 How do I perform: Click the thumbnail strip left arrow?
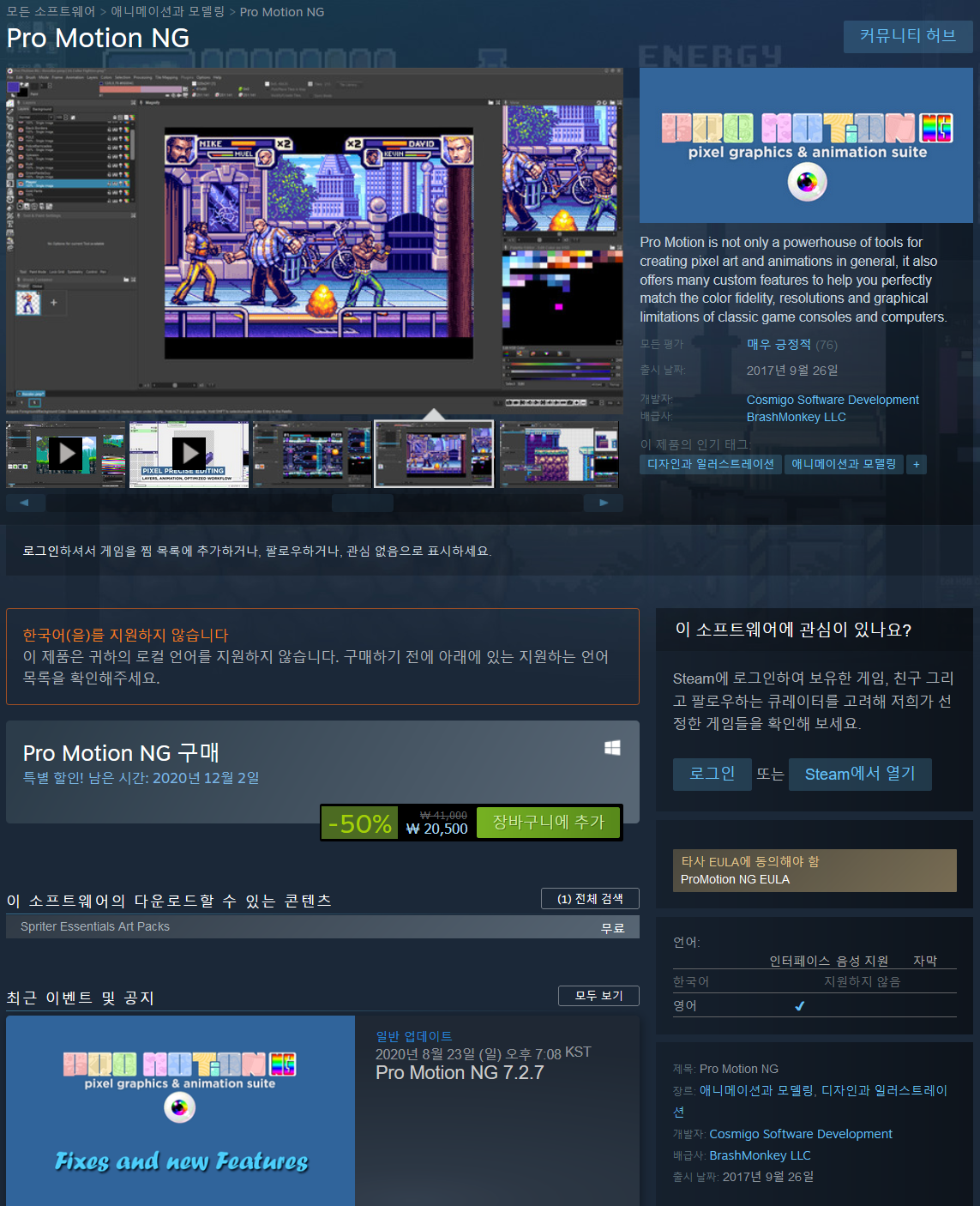point(24,503)
